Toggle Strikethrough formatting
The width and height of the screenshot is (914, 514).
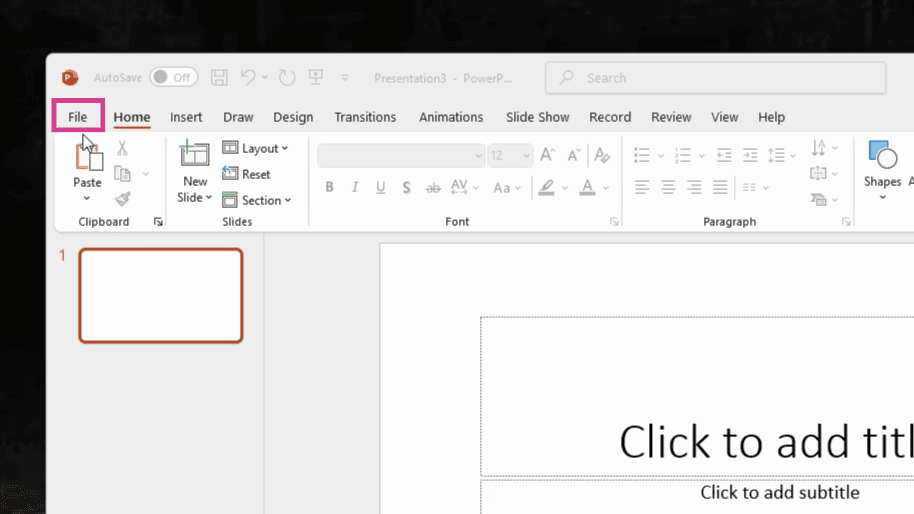(433, 188)
